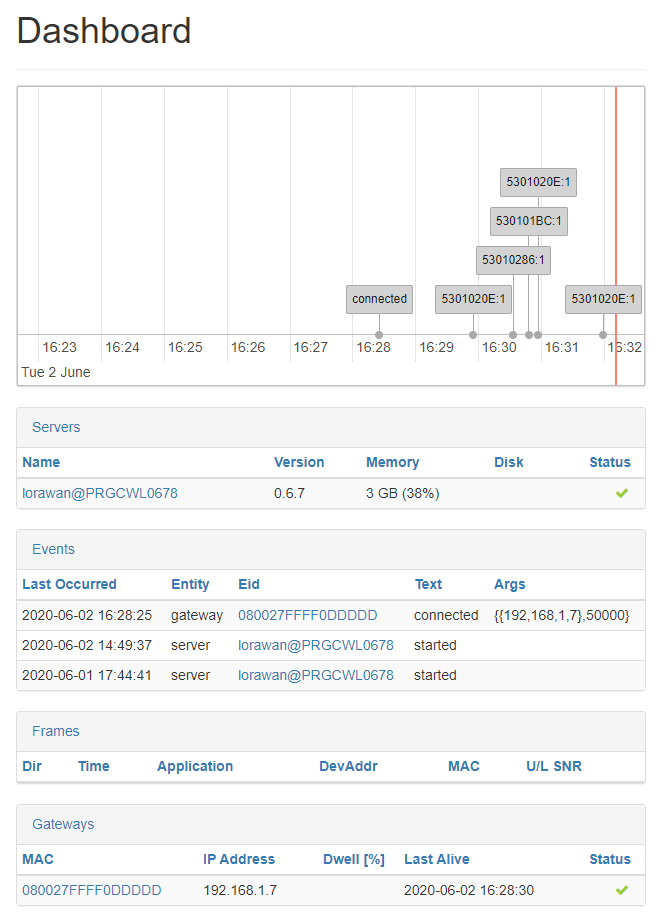Select the topmost 5301020E:1 timeline label

click(538, 182)
